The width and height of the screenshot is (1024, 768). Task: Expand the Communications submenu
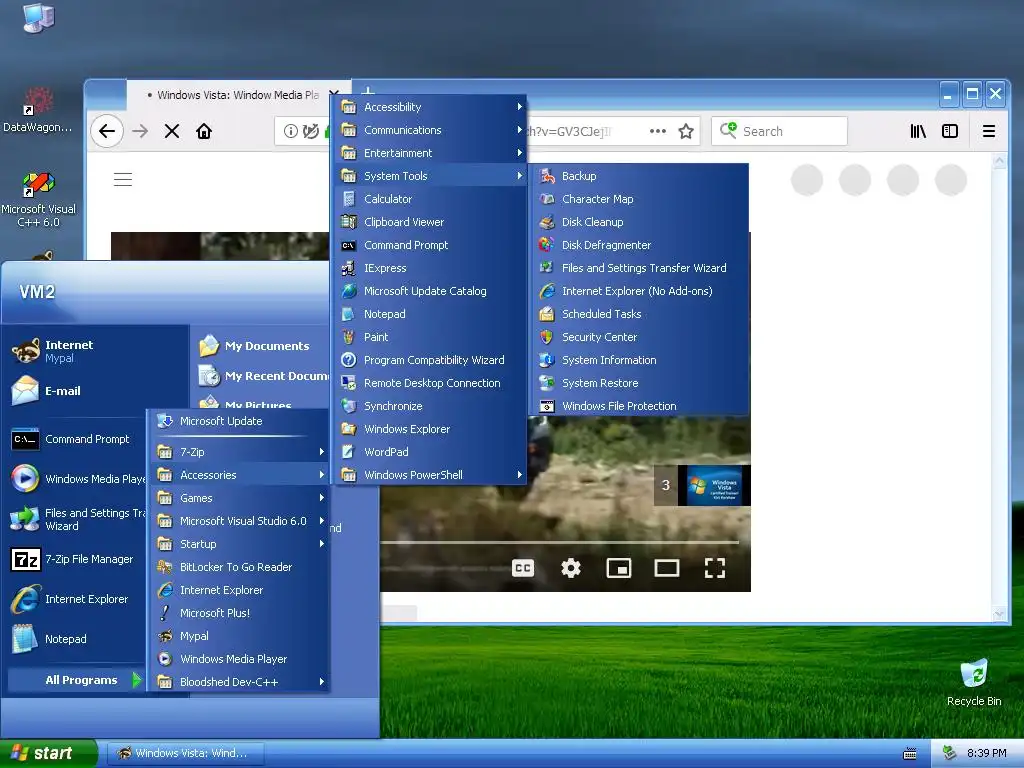point(430,130)
